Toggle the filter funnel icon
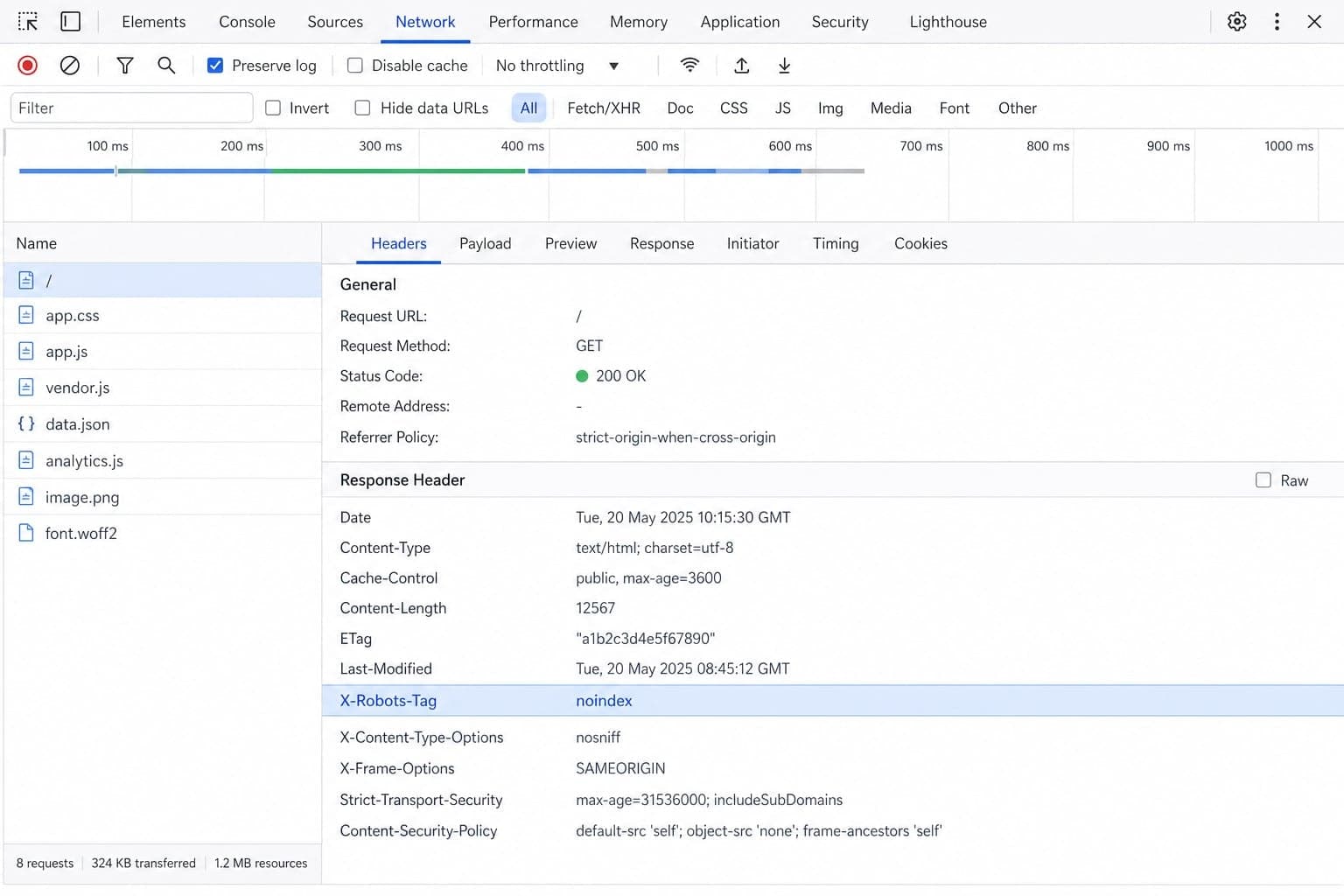This screenshot has width=1344, height=896. pyautogui.click(x=125, y=66)
